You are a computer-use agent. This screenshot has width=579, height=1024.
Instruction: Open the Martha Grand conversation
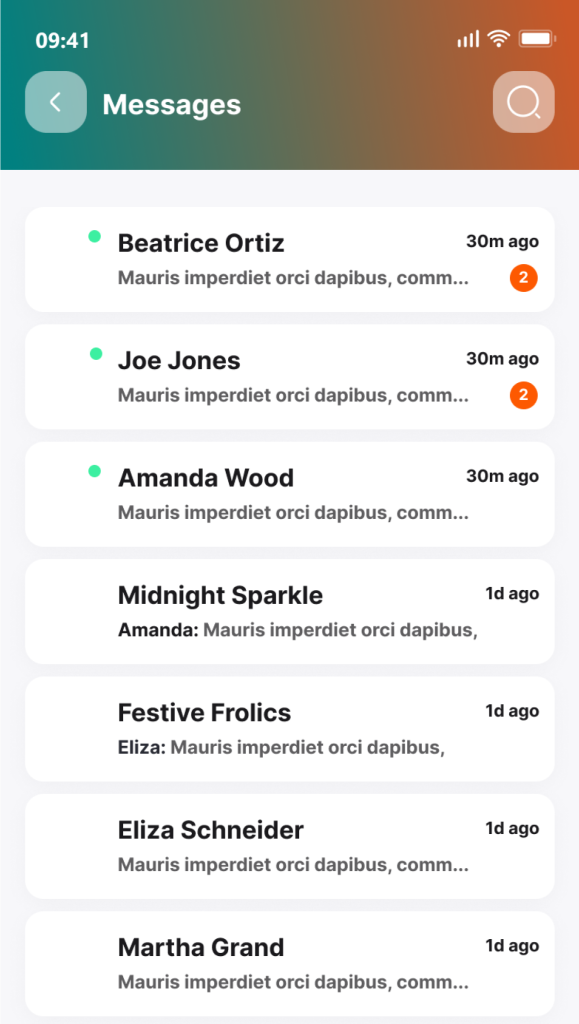290,963
